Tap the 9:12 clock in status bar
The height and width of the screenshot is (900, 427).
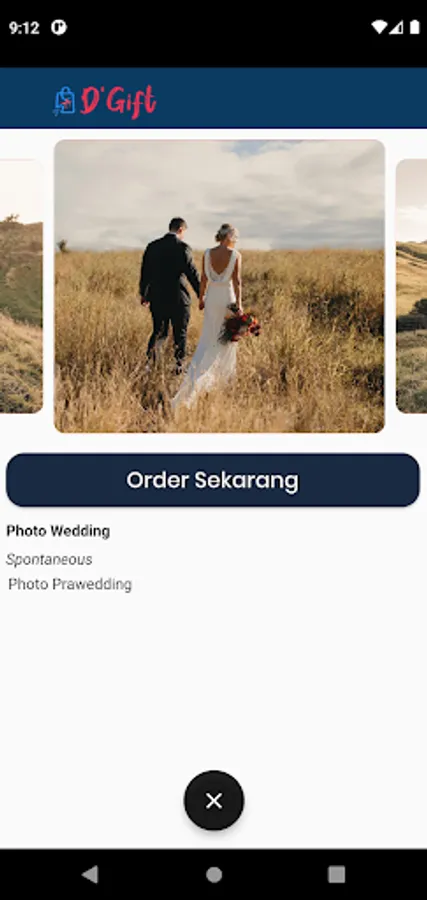click(24, 27)
